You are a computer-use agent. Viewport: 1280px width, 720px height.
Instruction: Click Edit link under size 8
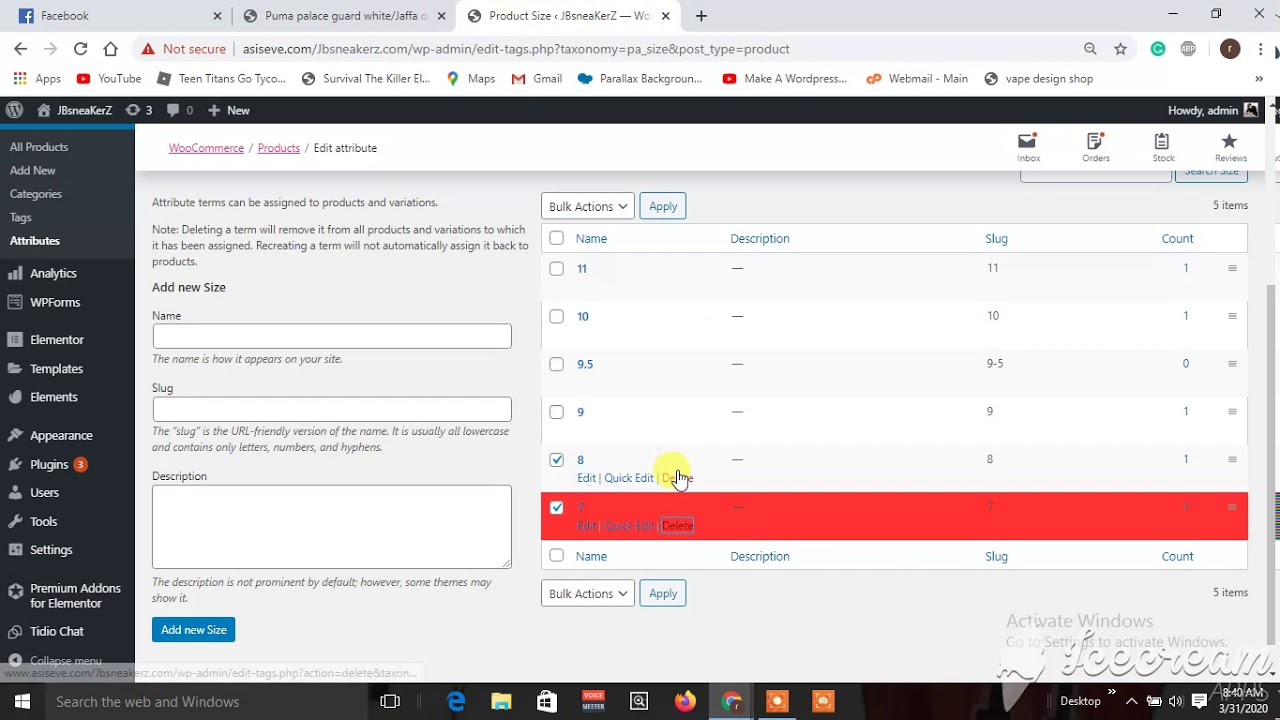point(586,478)
